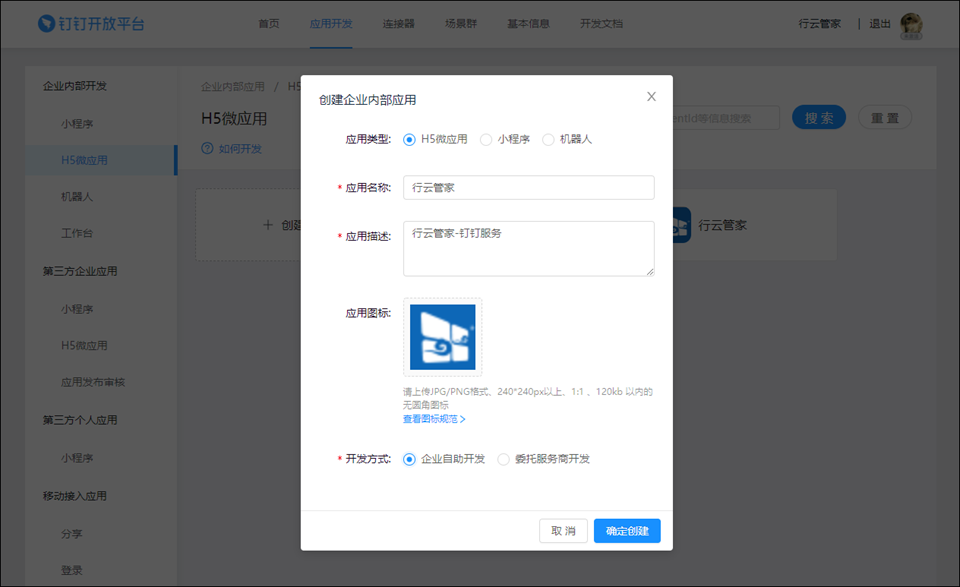Image resolution: width=960 pixels, height=587 pixels.
Task: Click the user avatar in top right
Action: pos(911,25)
